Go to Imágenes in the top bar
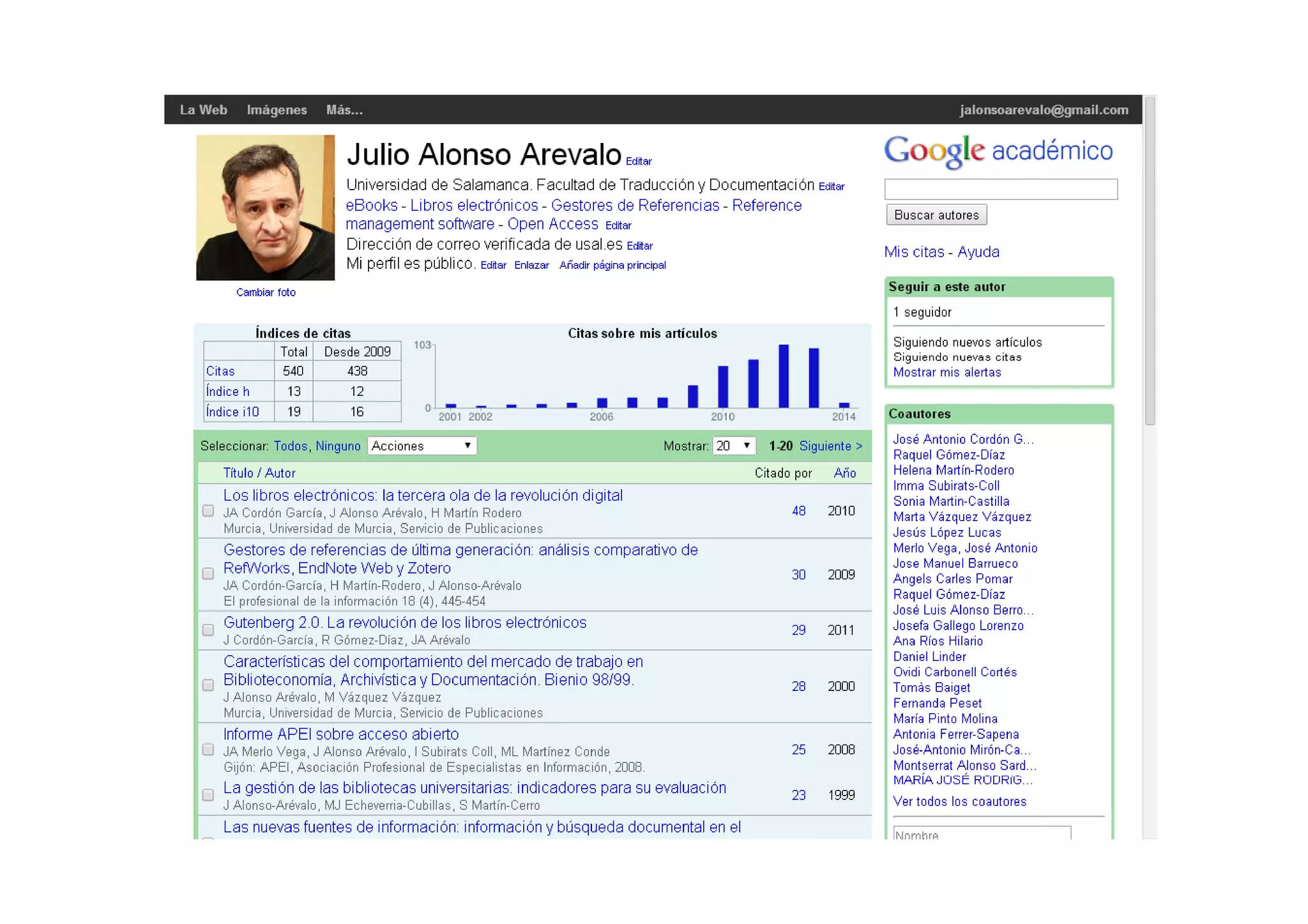The width and height of the screenshot is (1308, 924). 277,110
